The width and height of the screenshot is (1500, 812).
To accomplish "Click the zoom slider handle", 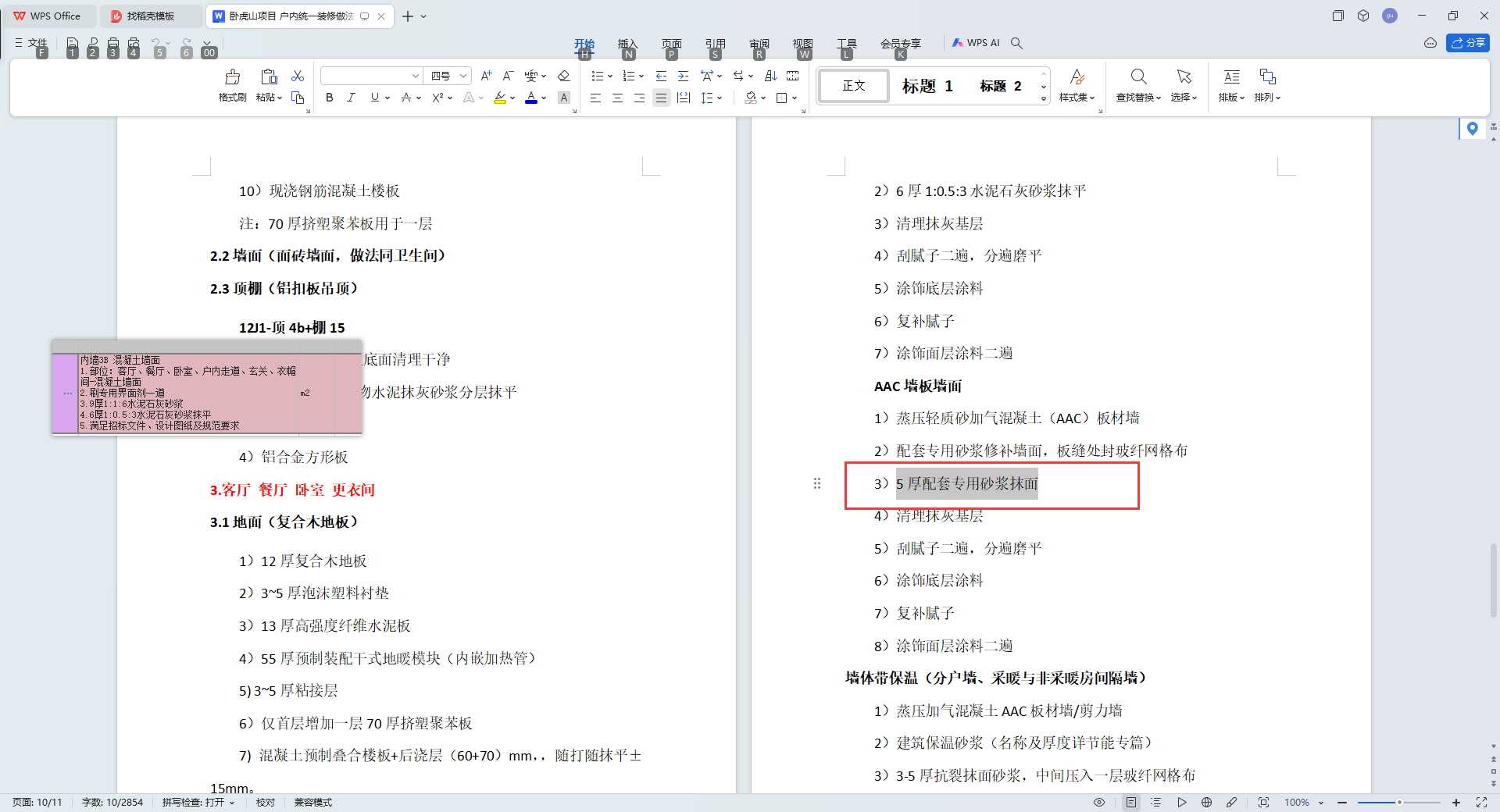I will 1399,803.
